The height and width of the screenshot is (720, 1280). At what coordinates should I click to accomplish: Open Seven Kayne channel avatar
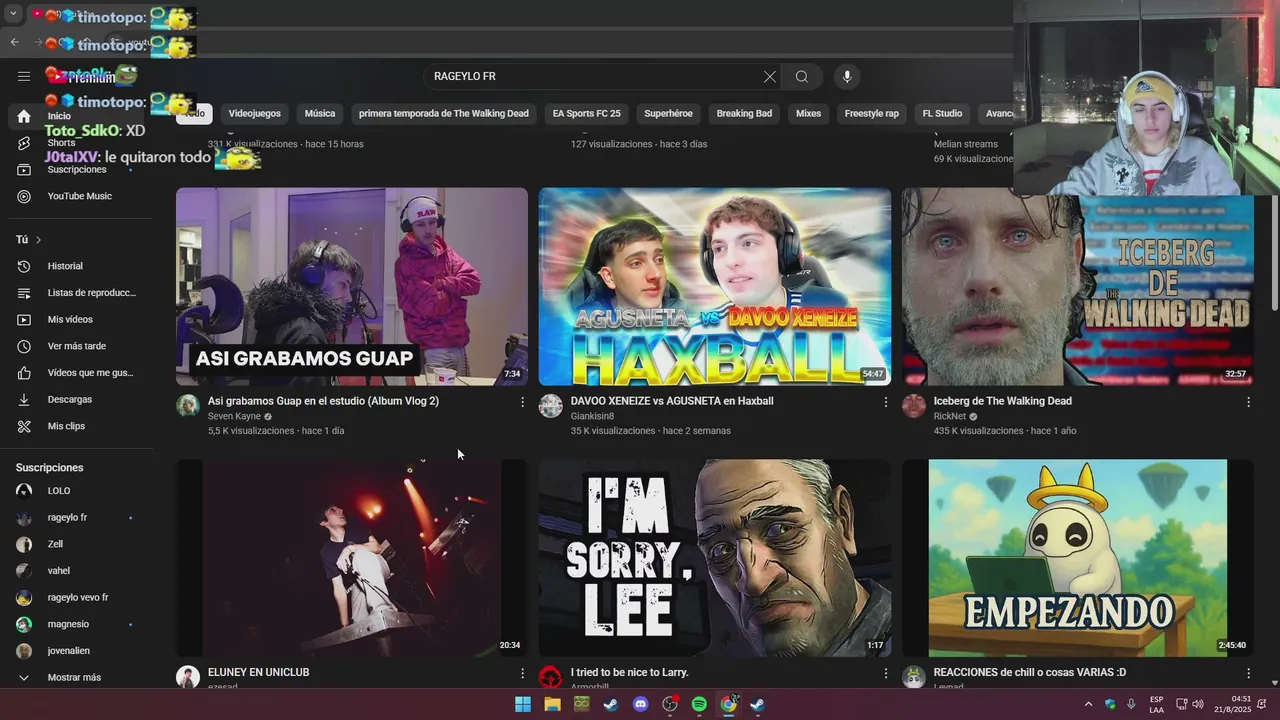[x=188, y=405]
